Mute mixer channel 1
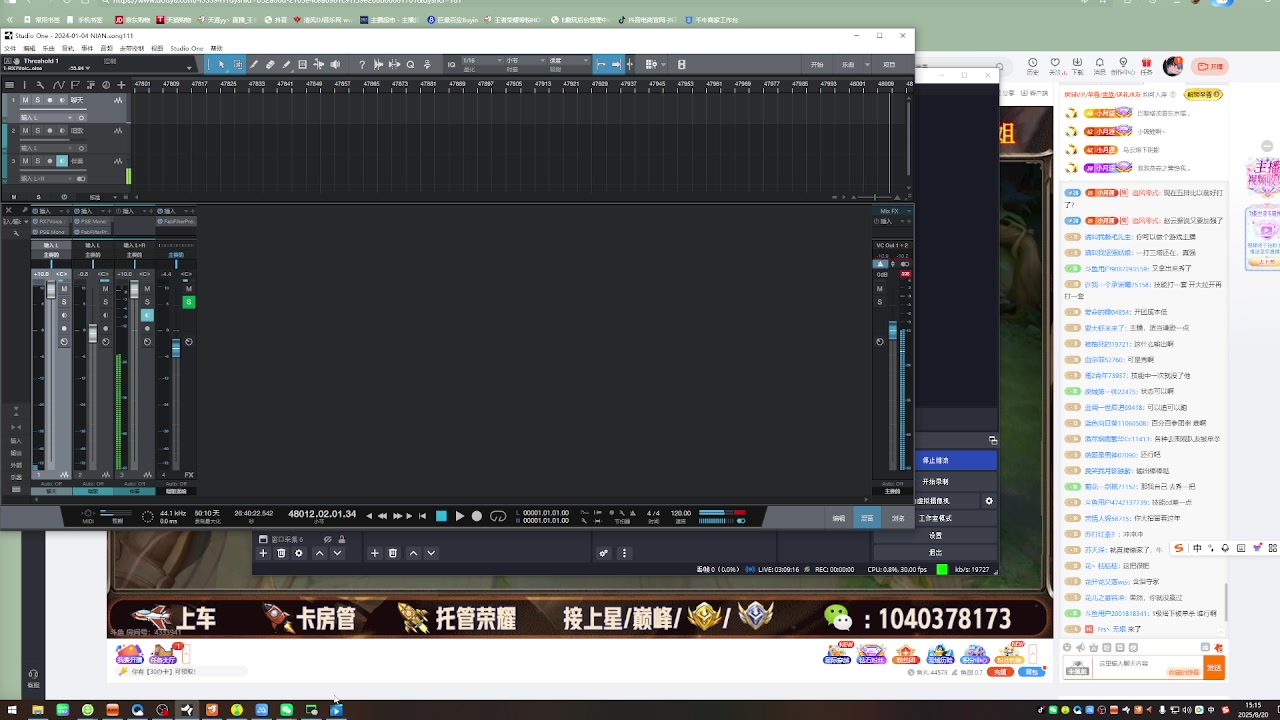 tap(64, 289)
